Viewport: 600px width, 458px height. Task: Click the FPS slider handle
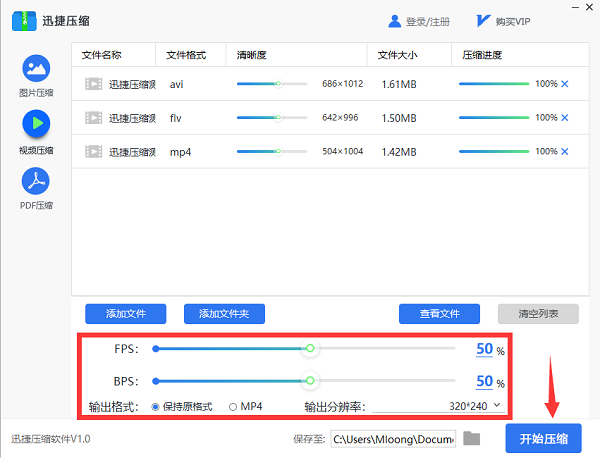click(x=310, y=349)
